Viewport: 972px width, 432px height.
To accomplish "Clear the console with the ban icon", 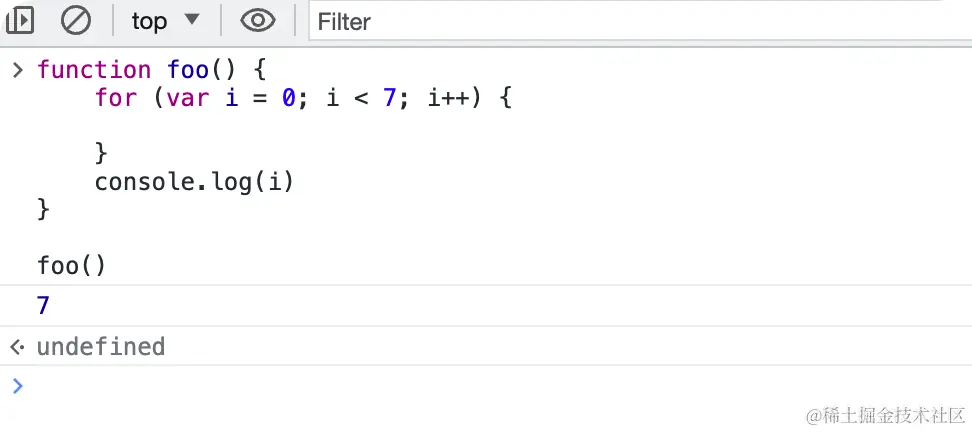I will pos(76,20).
